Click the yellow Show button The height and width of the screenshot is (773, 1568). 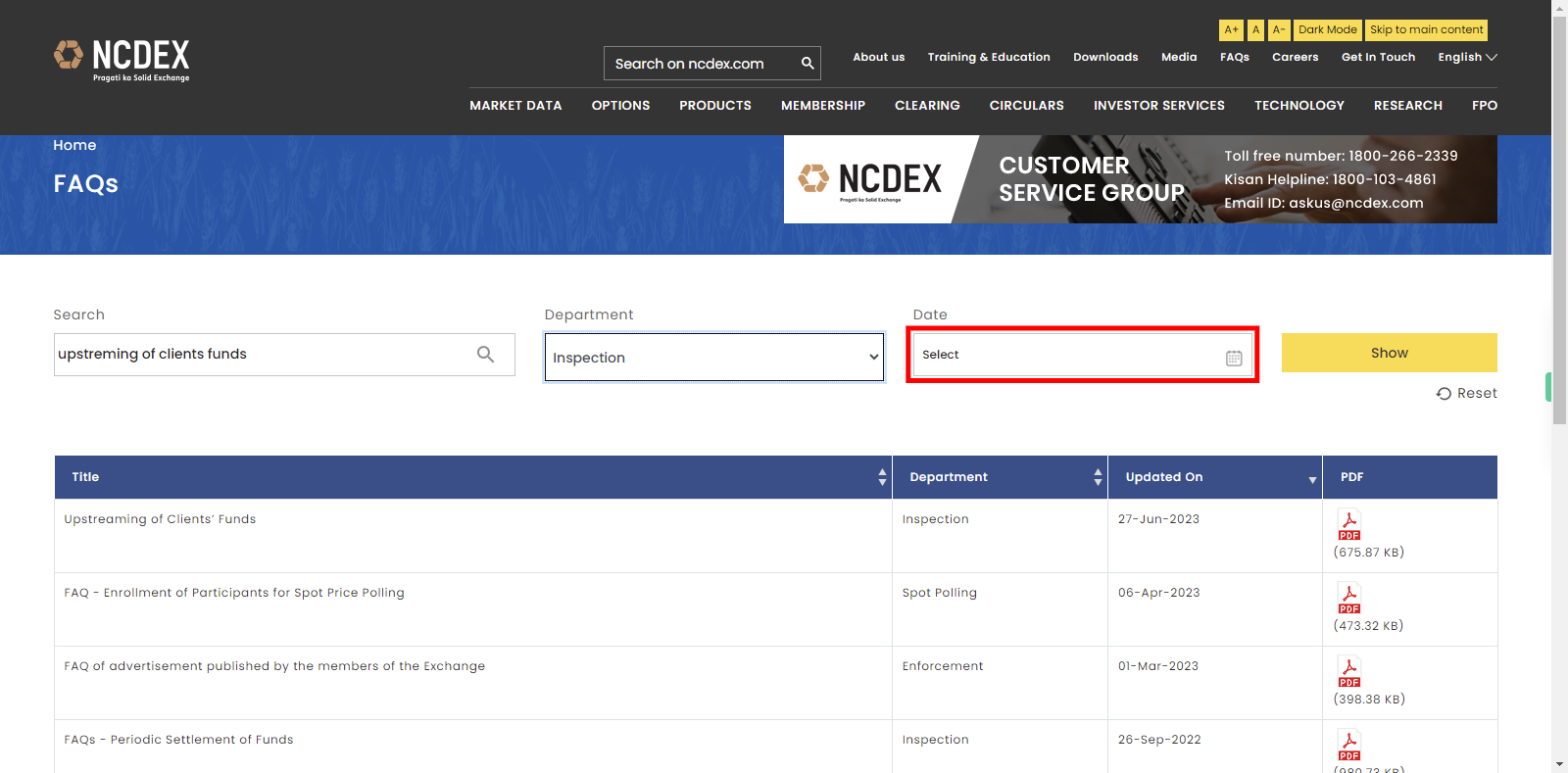(1390, 353)
